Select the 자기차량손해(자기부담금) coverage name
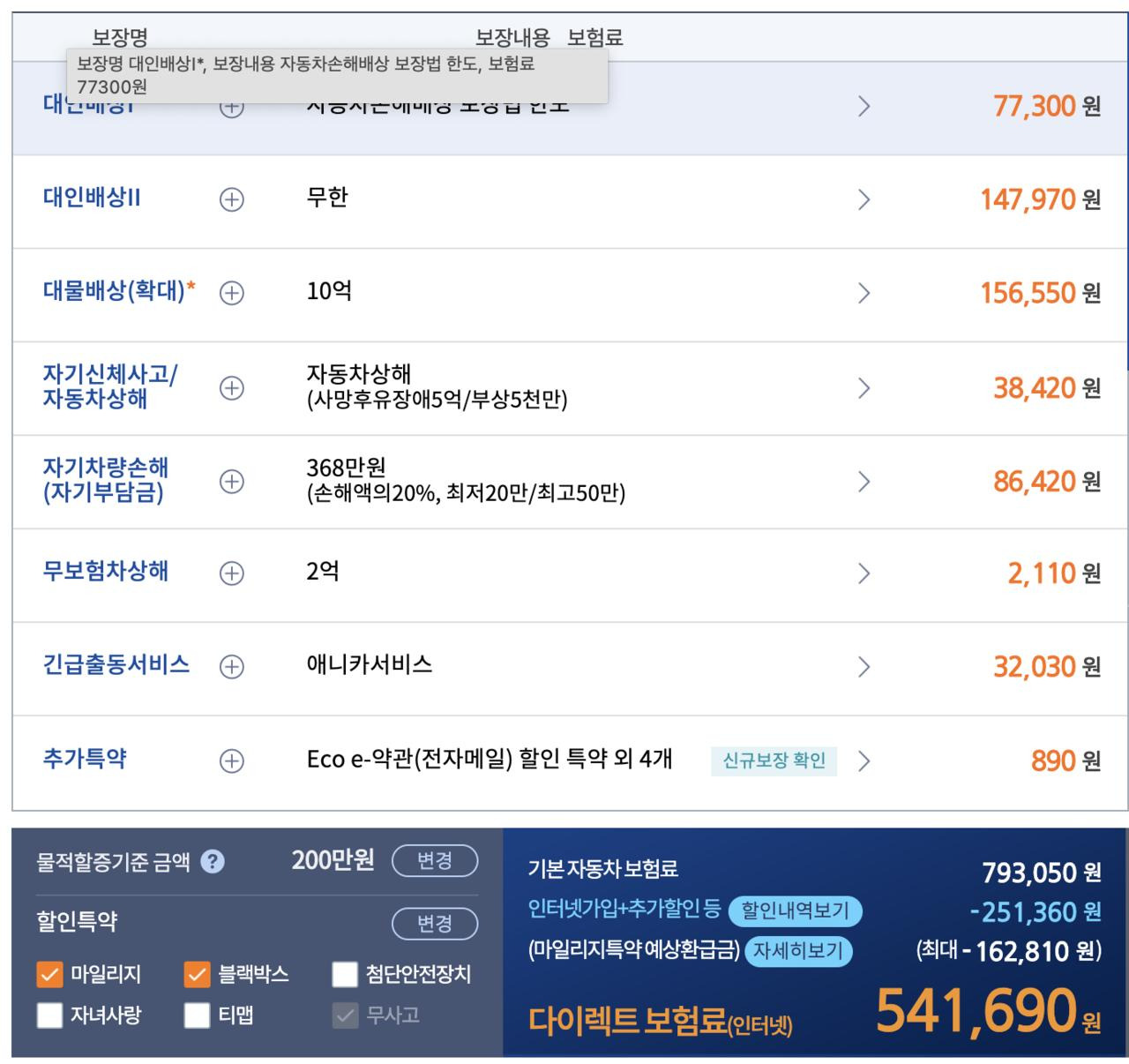1129x1064 pixels. click(106, 480)
